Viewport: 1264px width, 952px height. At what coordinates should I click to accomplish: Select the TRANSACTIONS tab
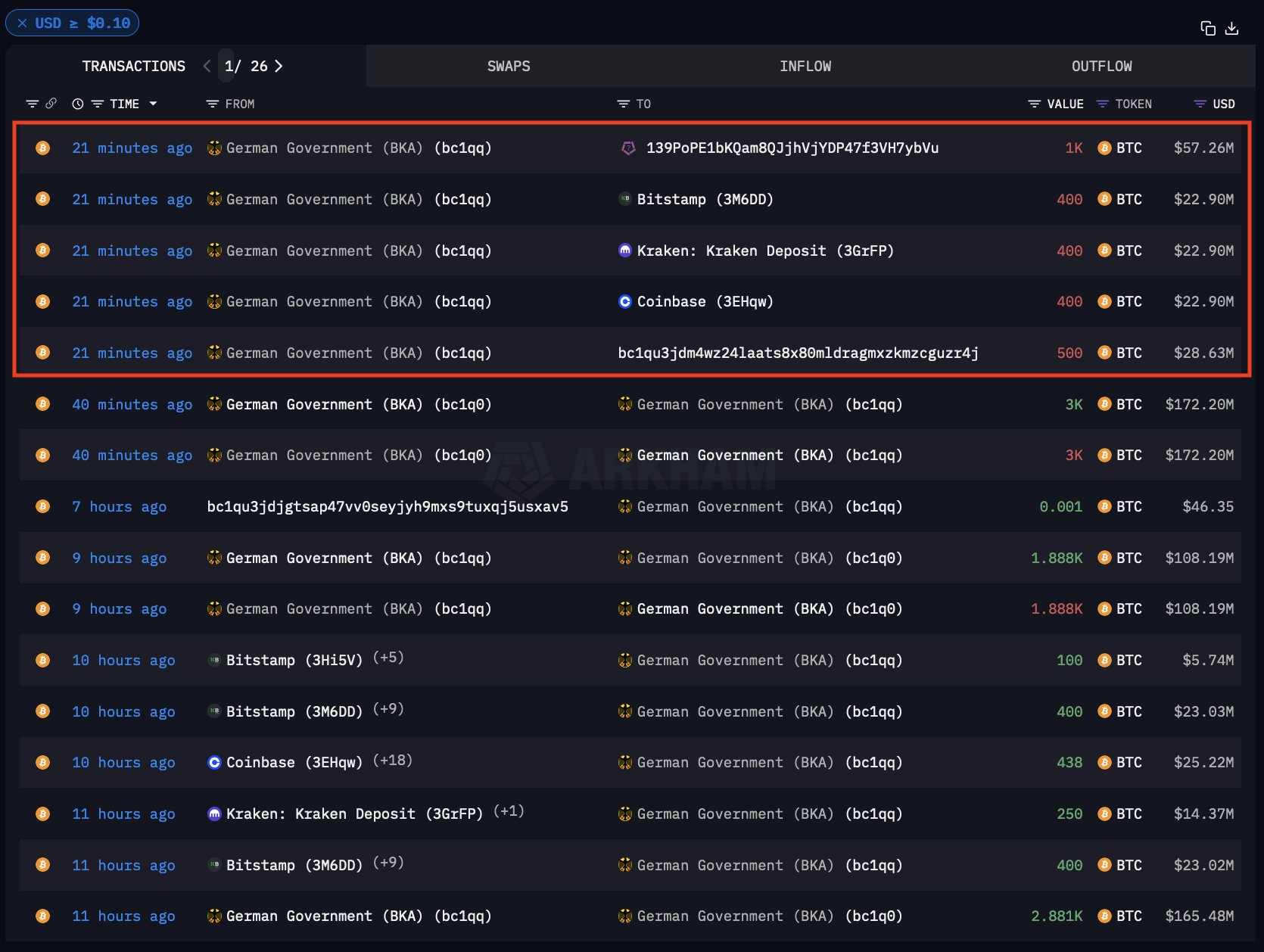[134, 67]
